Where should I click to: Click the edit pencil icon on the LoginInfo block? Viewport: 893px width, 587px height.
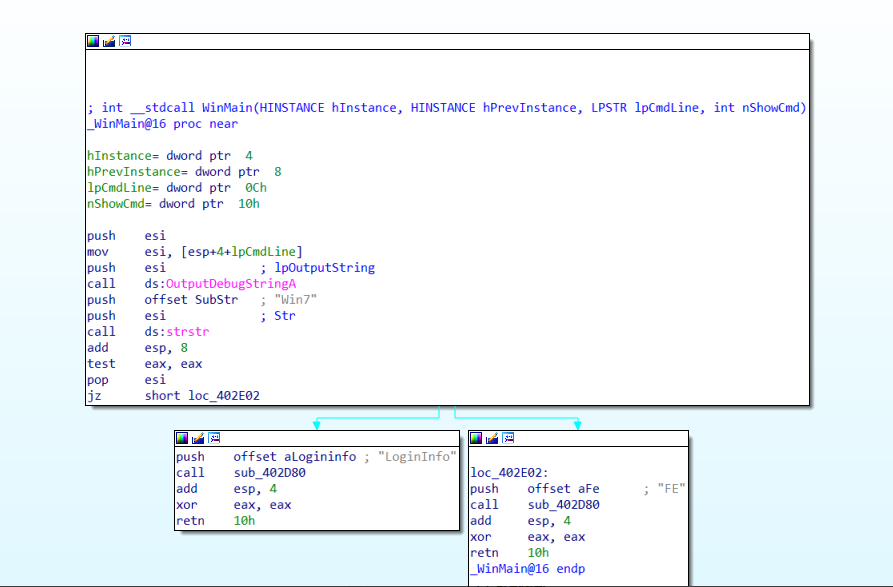pos(198,437)
